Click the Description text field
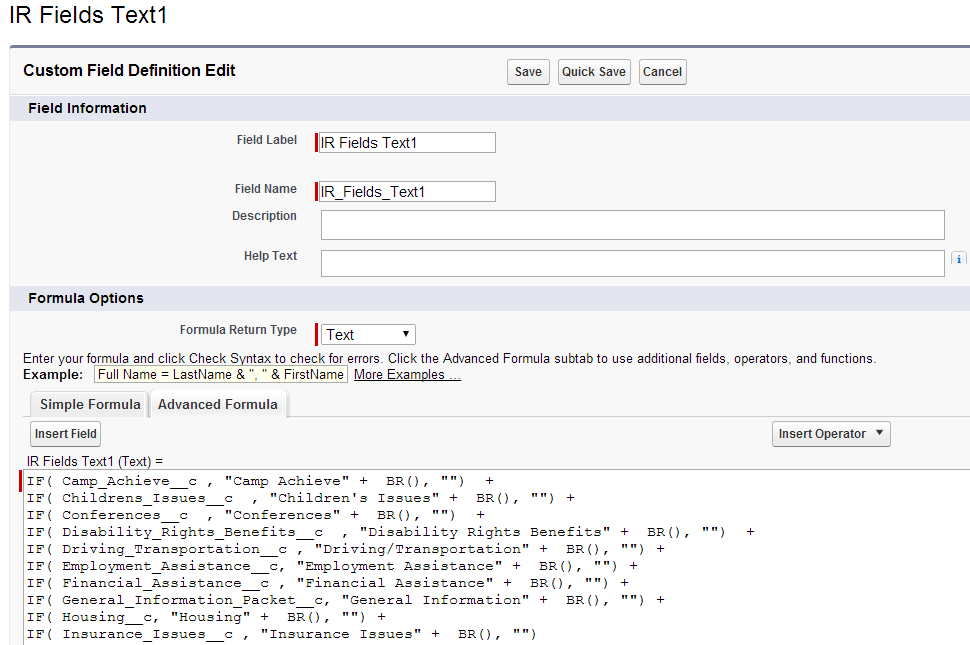This screenshot has height=645, width=970. click(630, 224)
